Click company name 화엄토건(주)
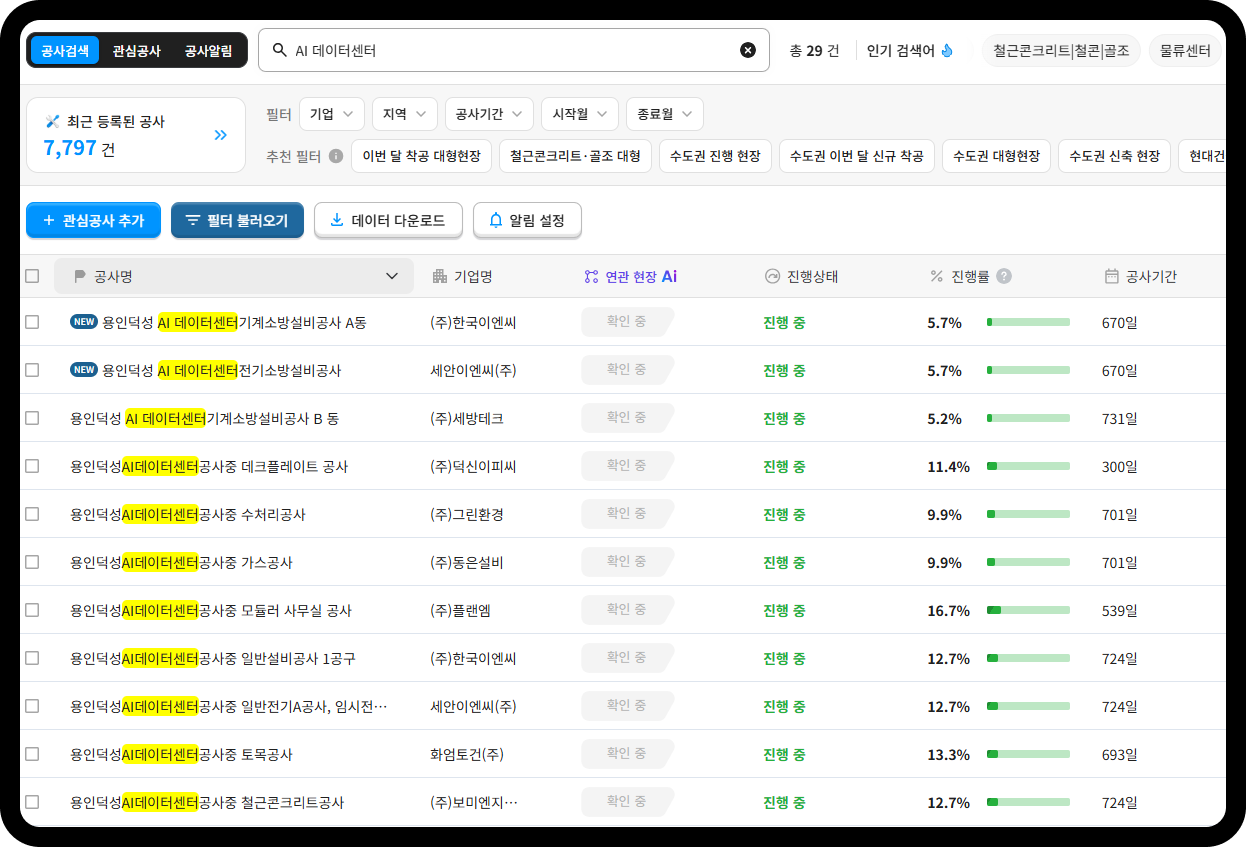The height and width of the screenshot is (847, 1246). pyautogui.click(x=466, y=754)
